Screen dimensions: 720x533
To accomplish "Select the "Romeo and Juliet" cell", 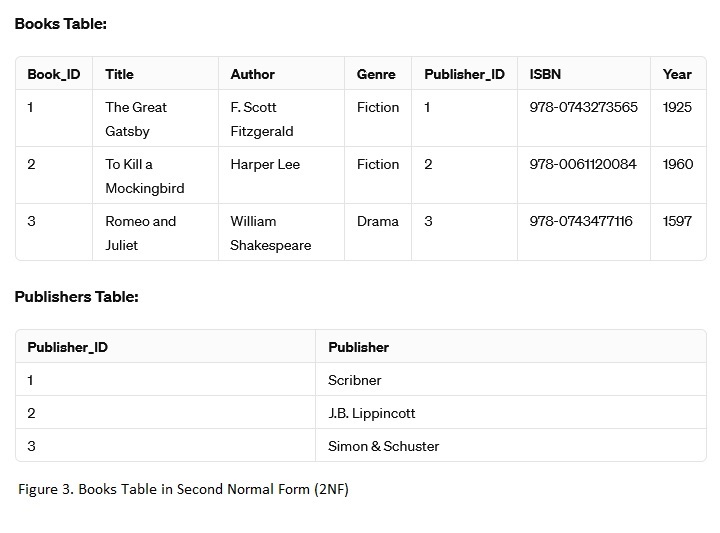I will pyautogui.click(x=140, y=233).
